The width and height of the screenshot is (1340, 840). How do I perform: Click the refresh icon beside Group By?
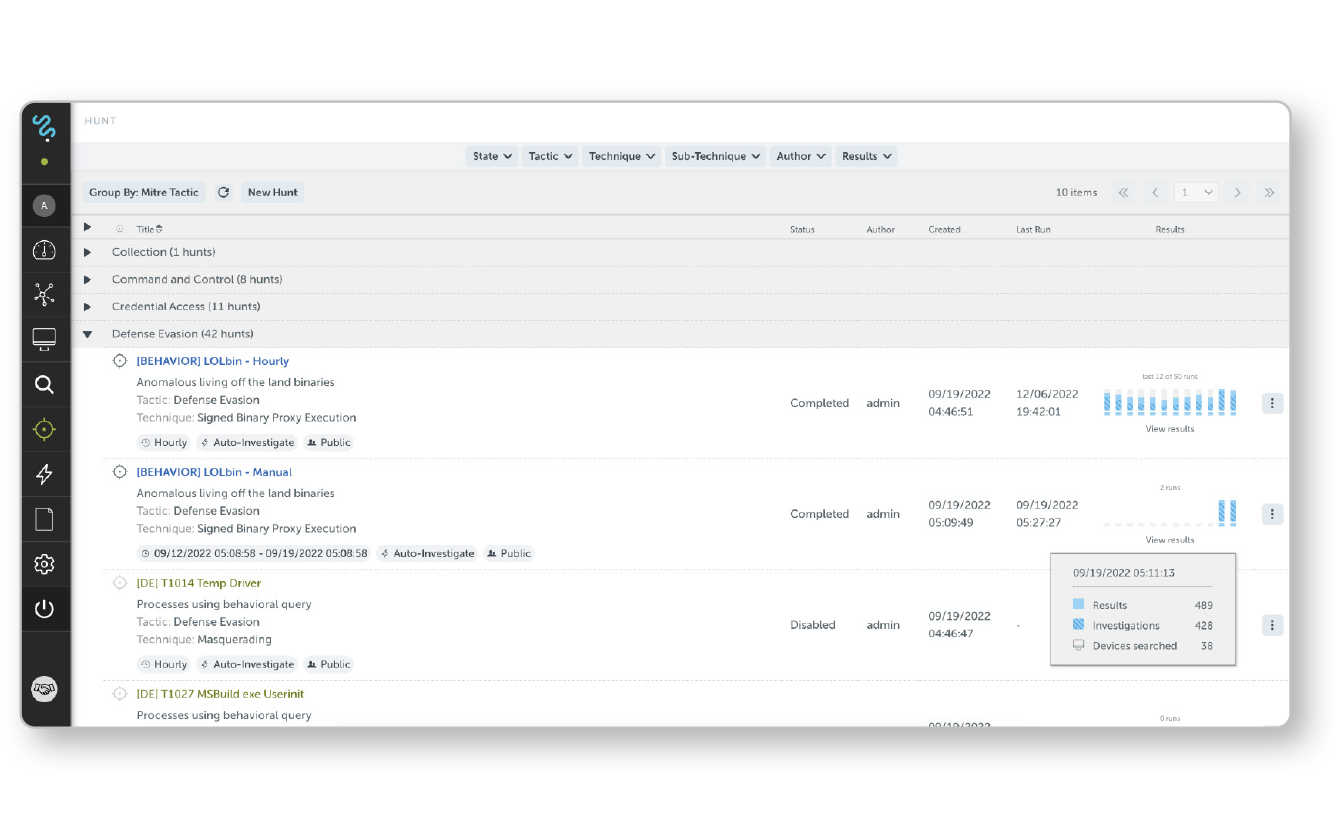pyautogui.click(x=223, y=192)
